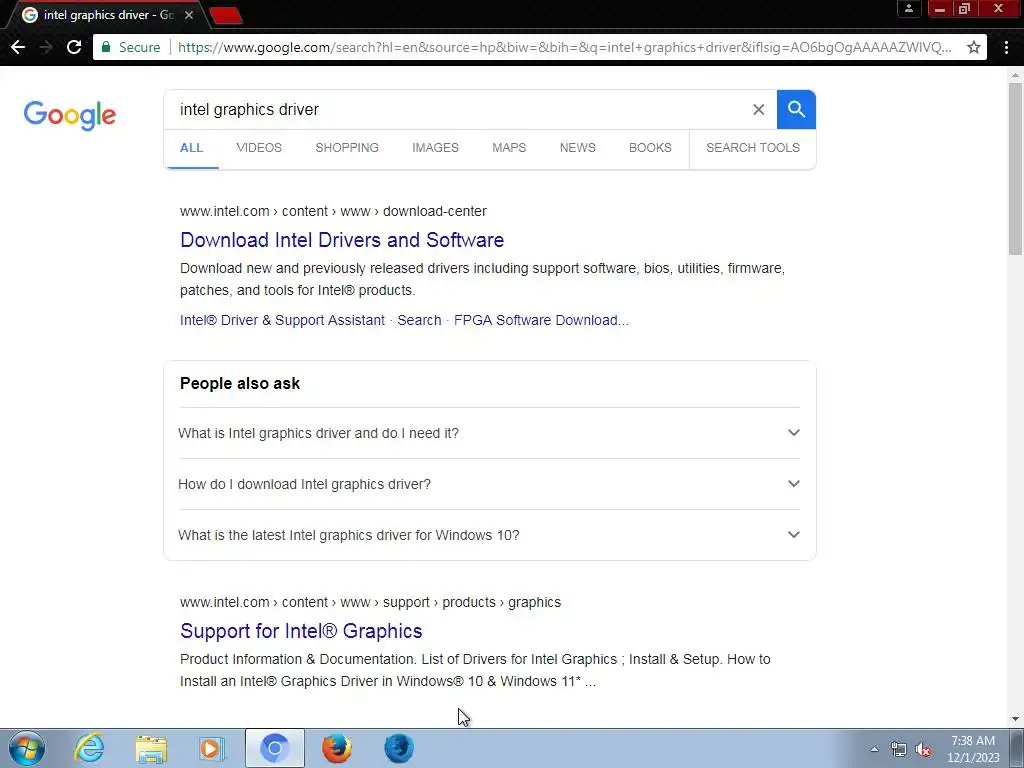Open 'Download Intel Drivers and Software' result
Screen dimensions: 1024x768
[342, 240]
